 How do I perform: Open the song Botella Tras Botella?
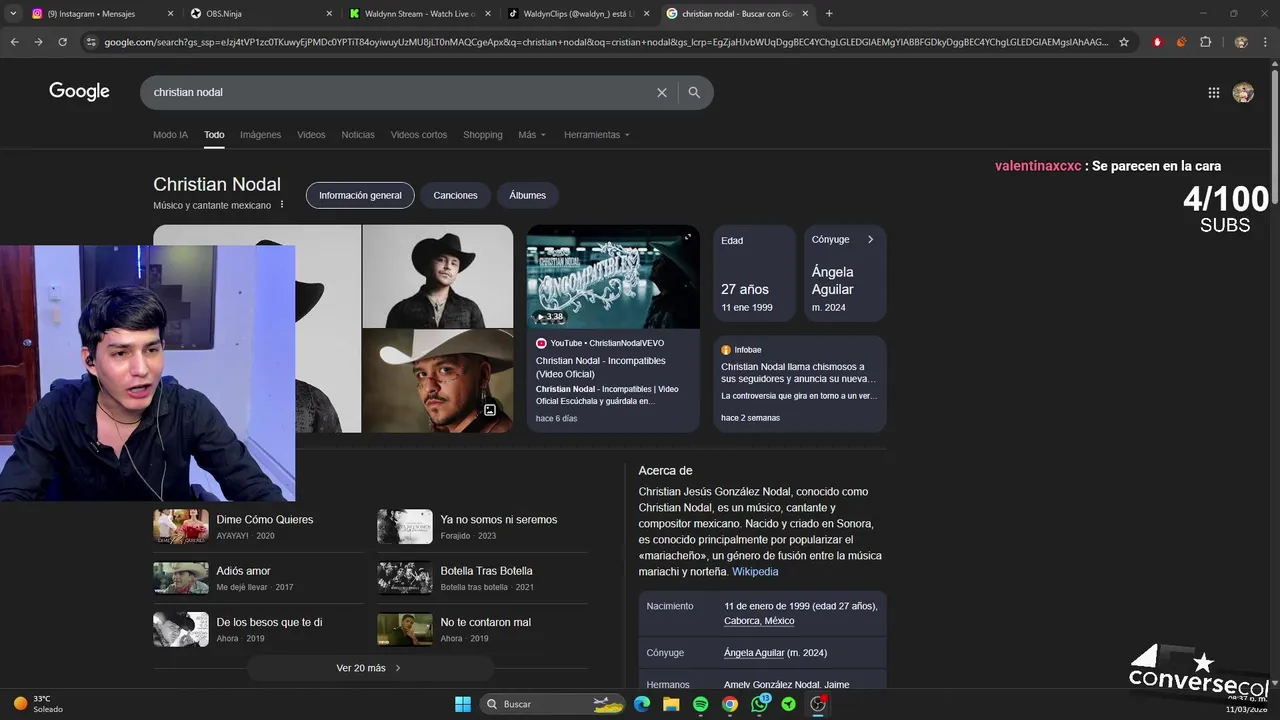pos(486,571)
